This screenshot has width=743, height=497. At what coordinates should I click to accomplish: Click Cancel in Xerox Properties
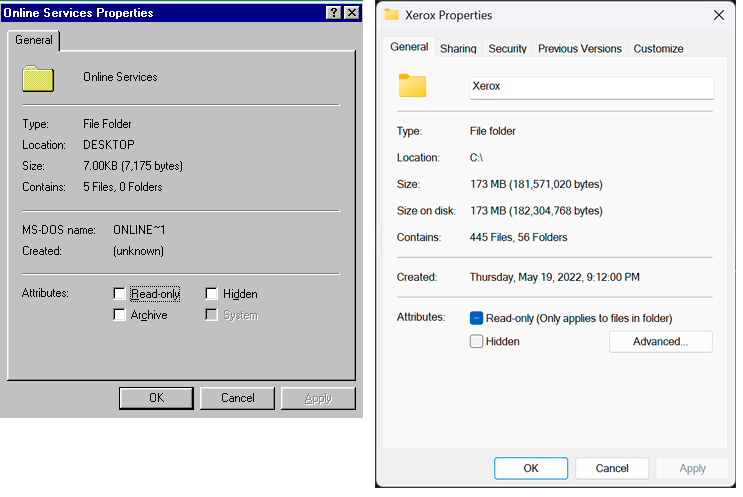coord(612,468)
